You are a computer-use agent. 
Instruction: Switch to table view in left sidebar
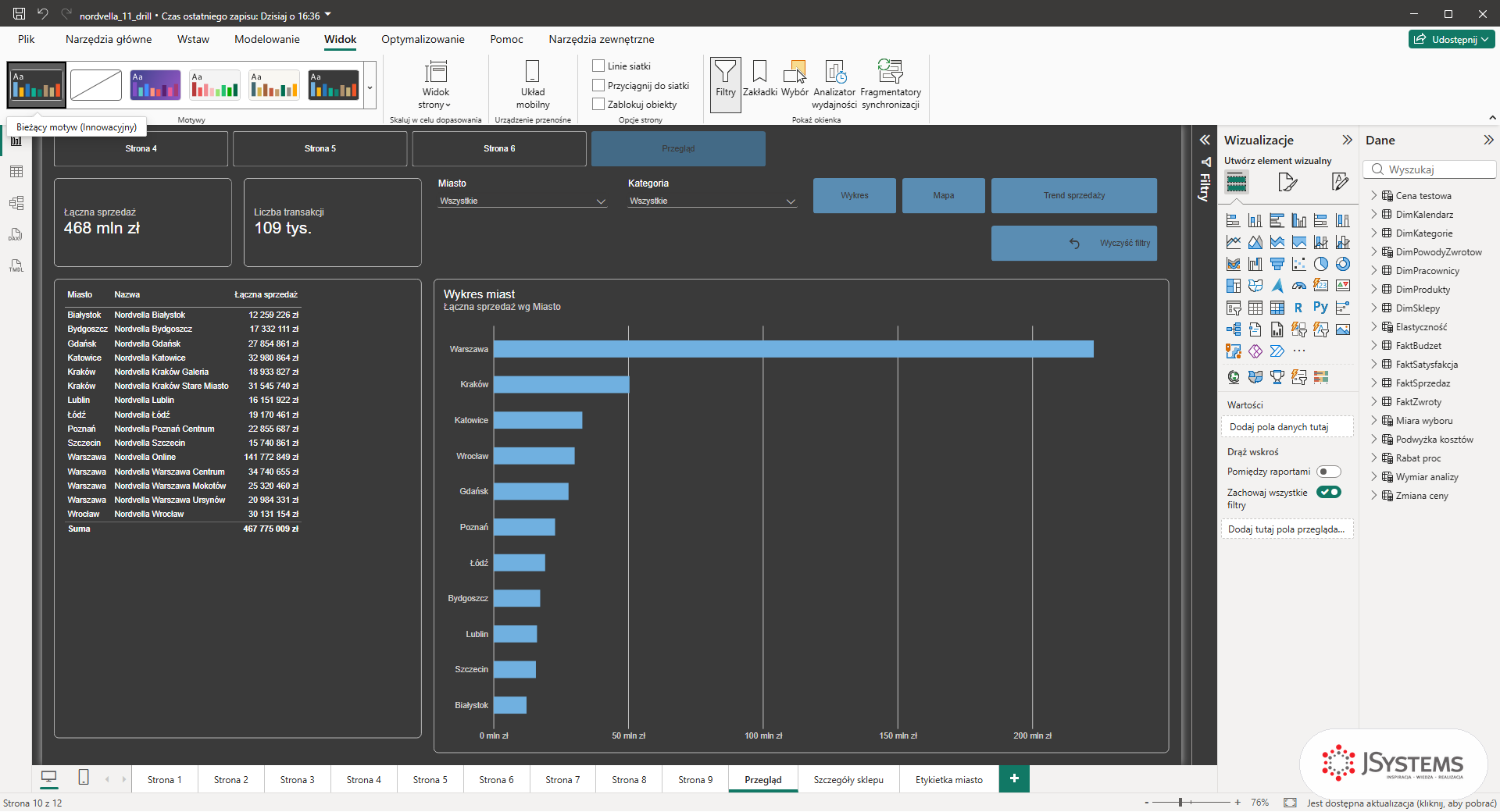point(16,172)
